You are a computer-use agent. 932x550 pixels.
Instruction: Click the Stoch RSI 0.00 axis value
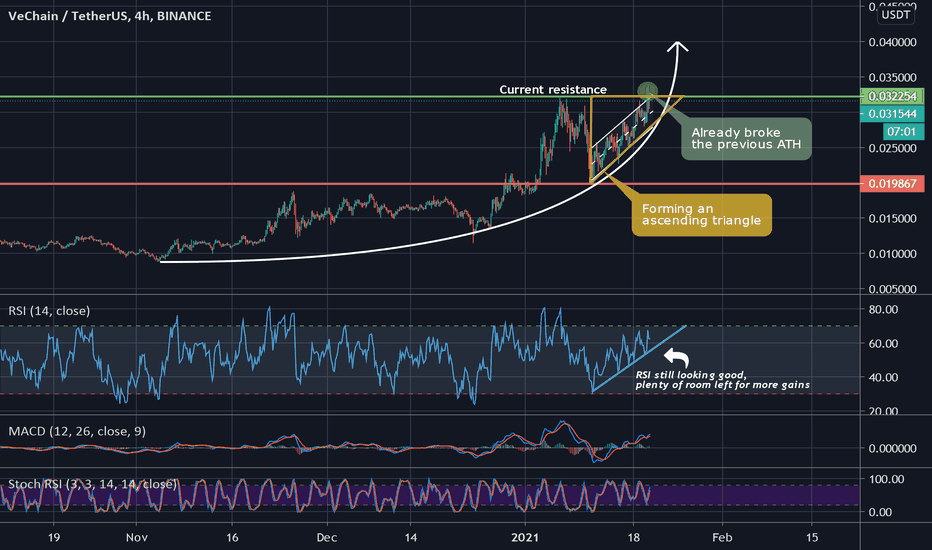coord(880,512)
